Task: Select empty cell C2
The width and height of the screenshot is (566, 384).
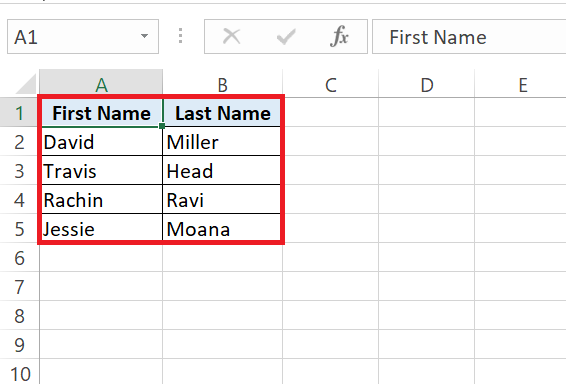Action: (331, 142)
